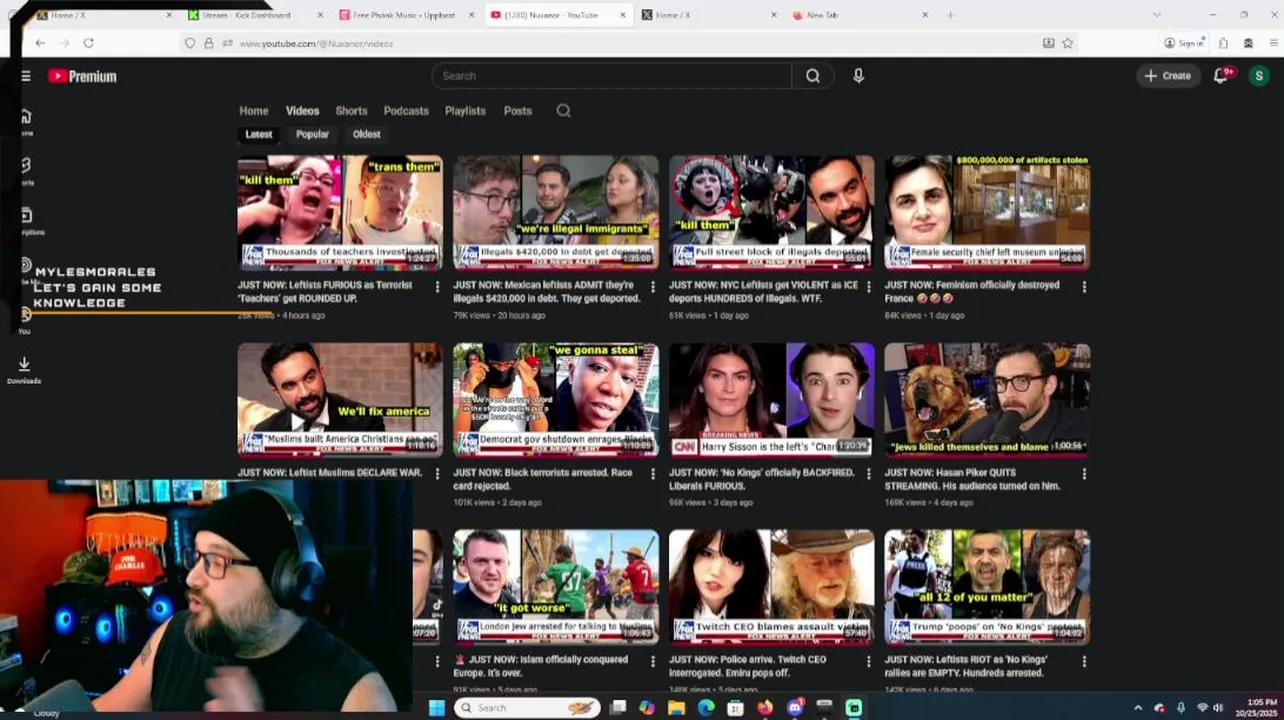Open the channel Home tab
The height and width of the screenshot is (720, 1284).
point(253,111)
